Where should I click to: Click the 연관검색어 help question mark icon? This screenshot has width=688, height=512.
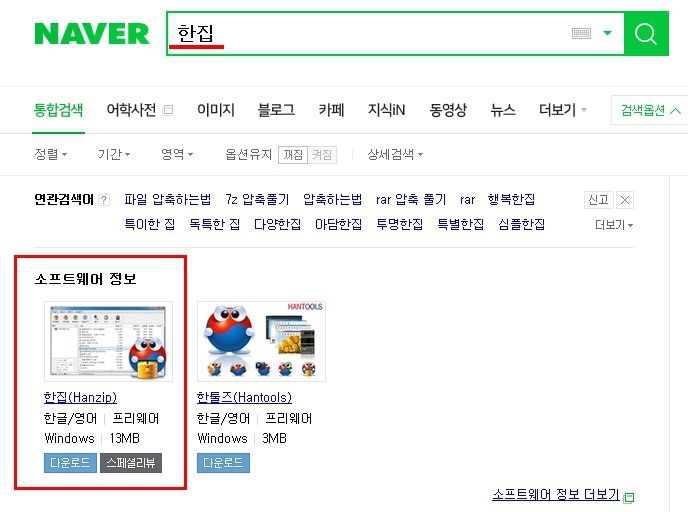point(104,200)
